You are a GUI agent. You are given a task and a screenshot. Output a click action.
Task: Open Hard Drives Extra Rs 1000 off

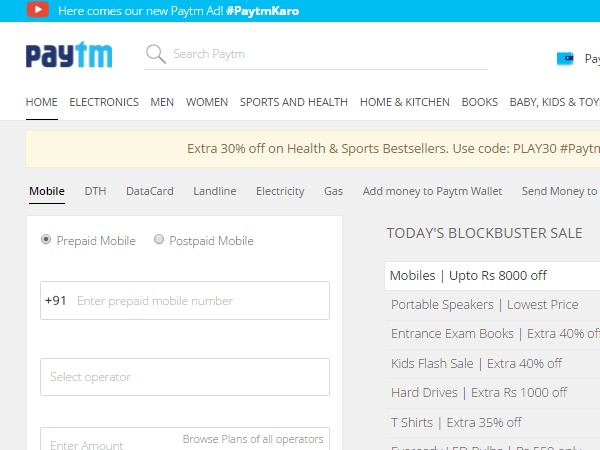click(x=478, y=392)
